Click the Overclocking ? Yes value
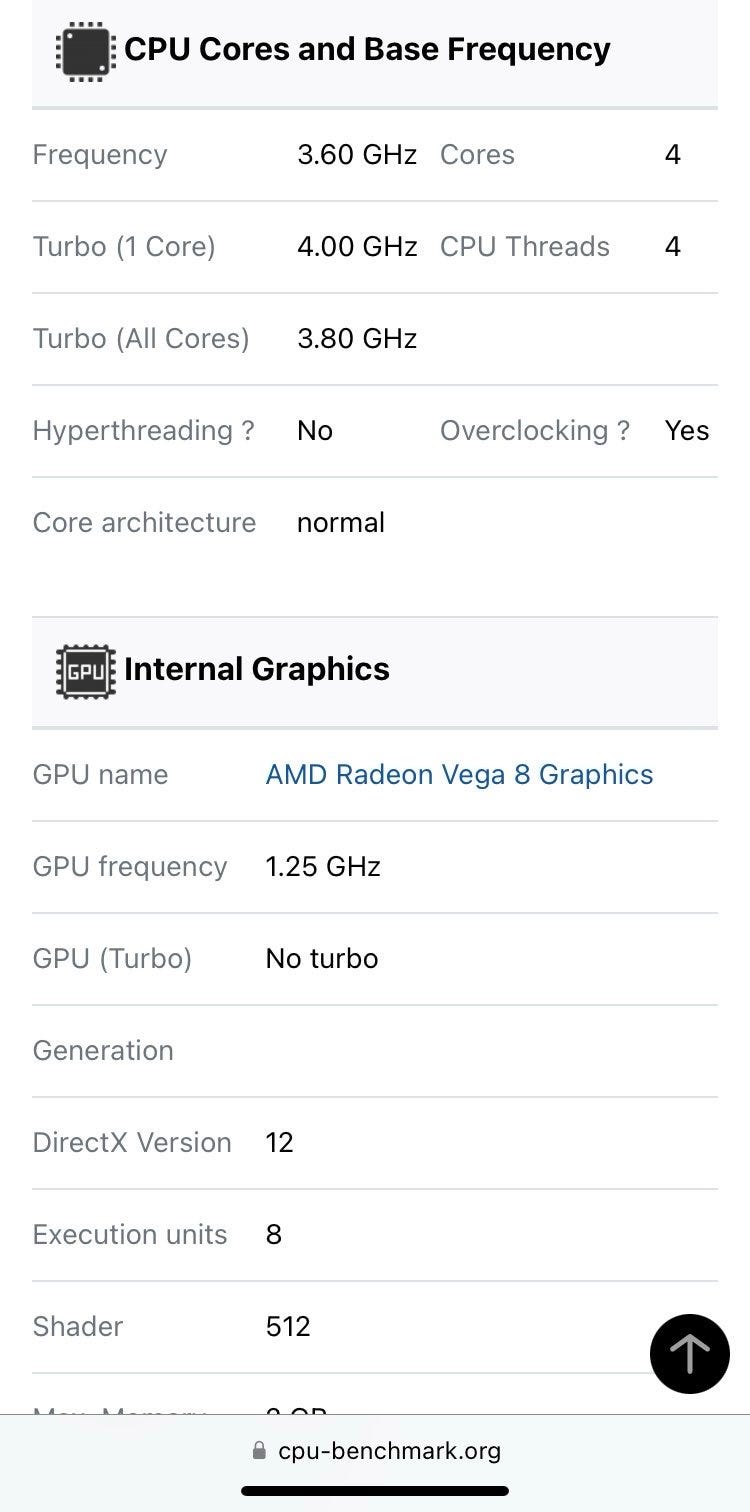 [x=687, y=431]
